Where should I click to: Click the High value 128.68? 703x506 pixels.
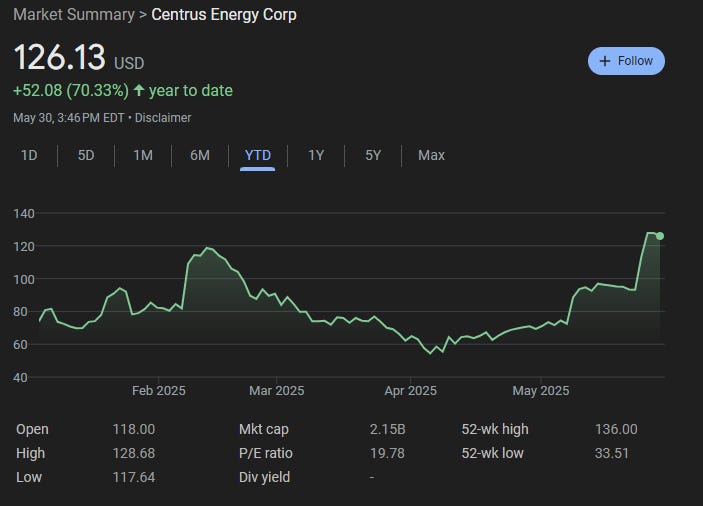point(134,453)
